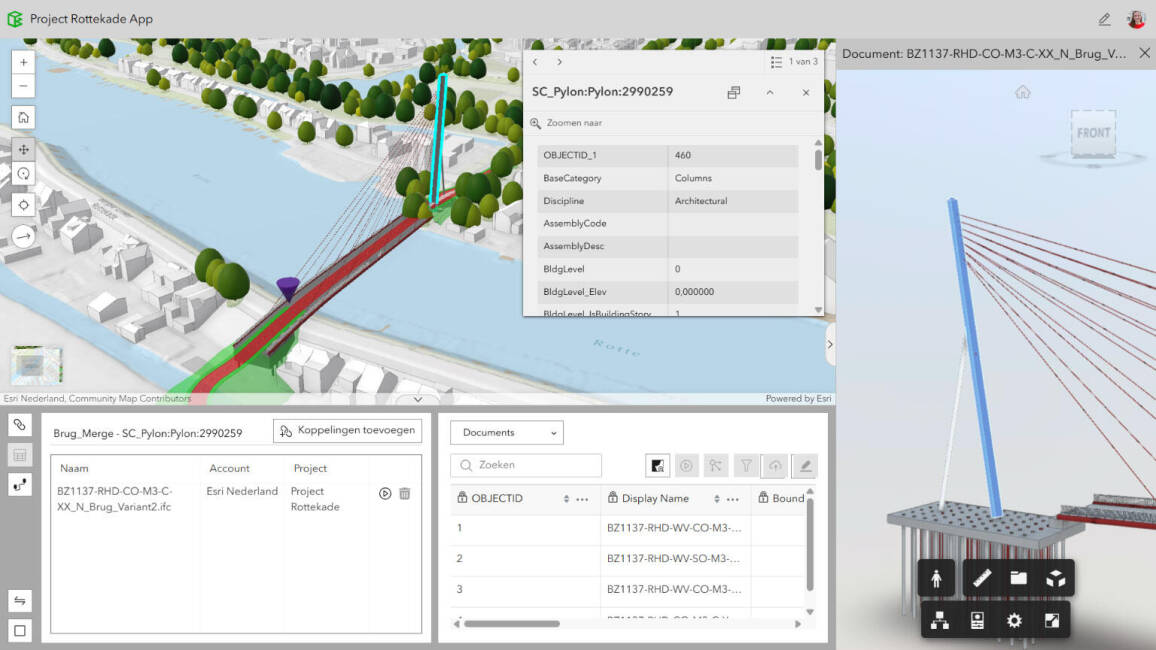Open the Documents dropdown
Screen dimensions: 1156x650
pyautogui.click(x=506, y=433)
